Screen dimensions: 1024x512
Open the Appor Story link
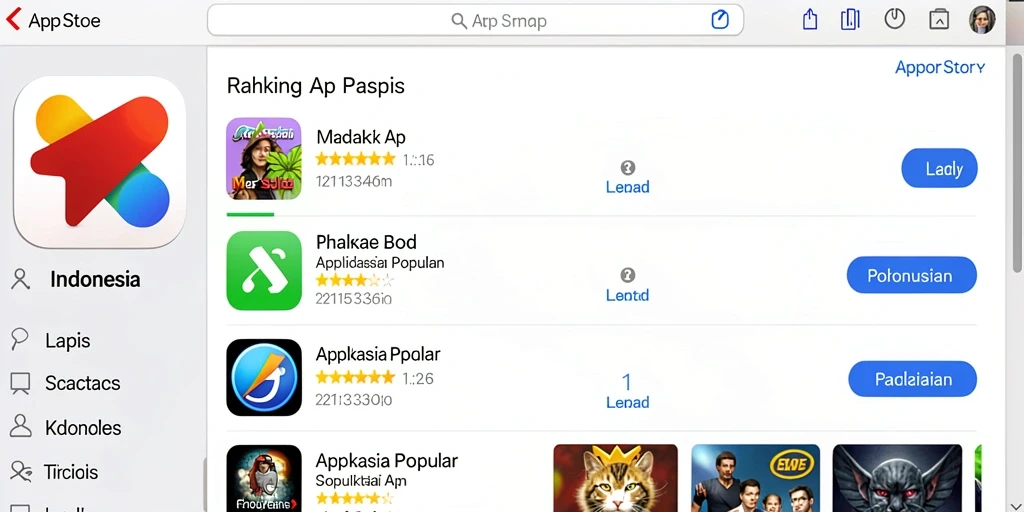tap(940, 67)
